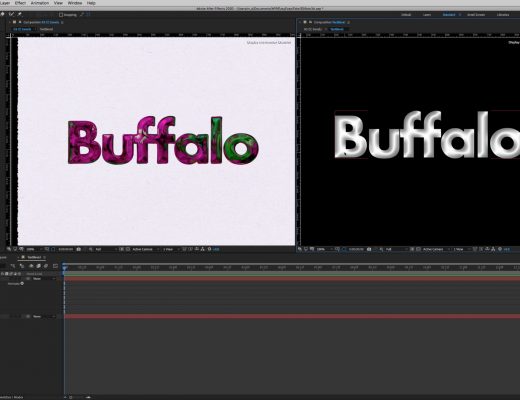
Task: Select the Default workspace
Action: click(x=406, y=15)
